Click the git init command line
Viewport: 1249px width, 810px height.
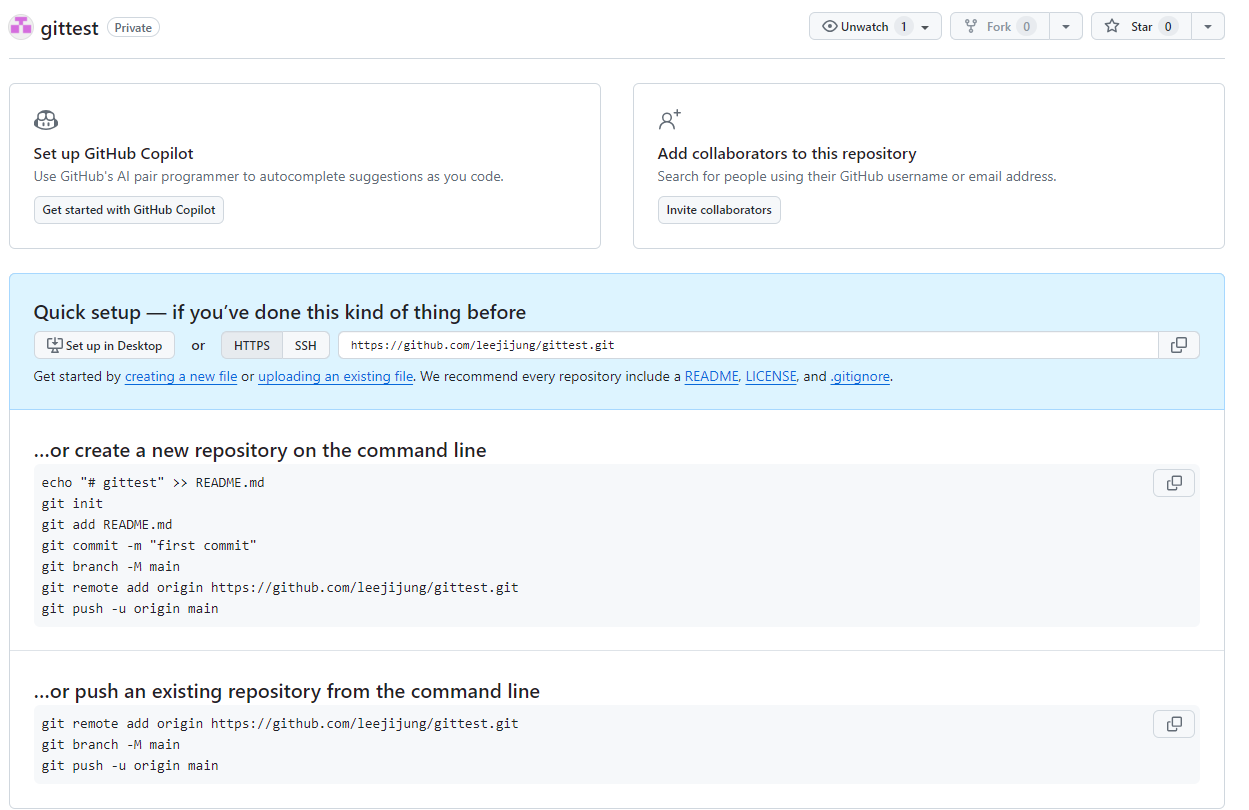pyautogui.click(x=72, y=504)
